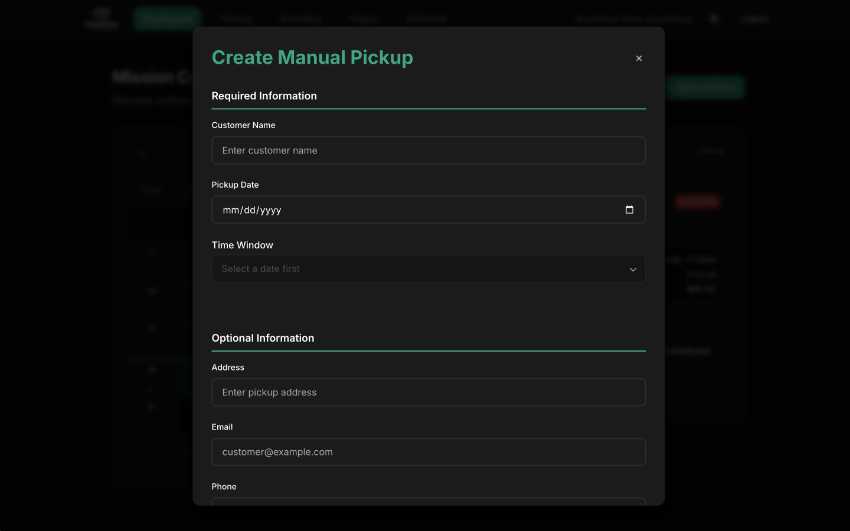Screen dimensions: 850x531
Task: Click into the pickup address field
Action: pos(428,392)
